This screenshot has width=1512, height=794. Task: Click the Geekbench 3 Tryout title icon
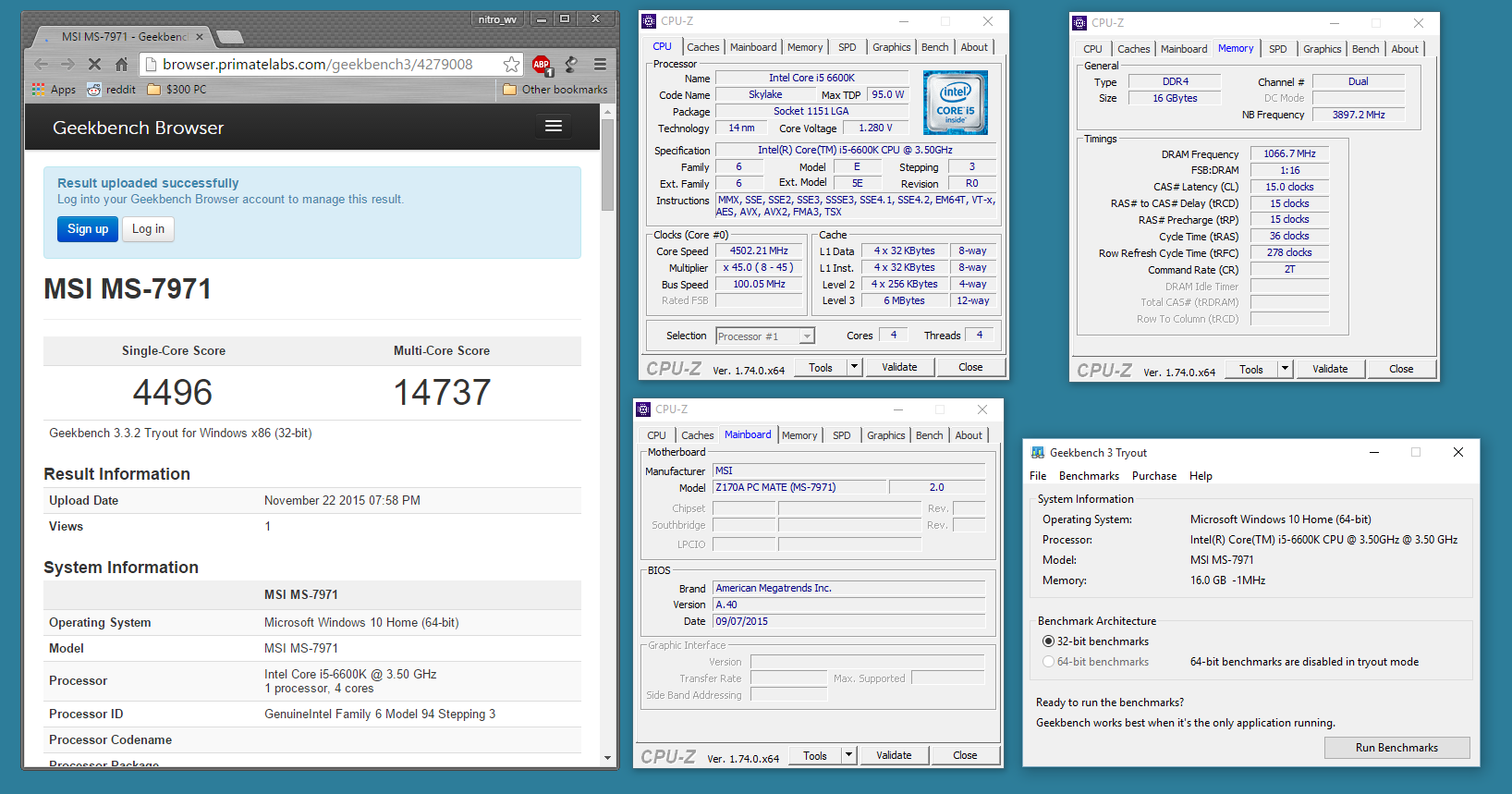(1038, 452)
